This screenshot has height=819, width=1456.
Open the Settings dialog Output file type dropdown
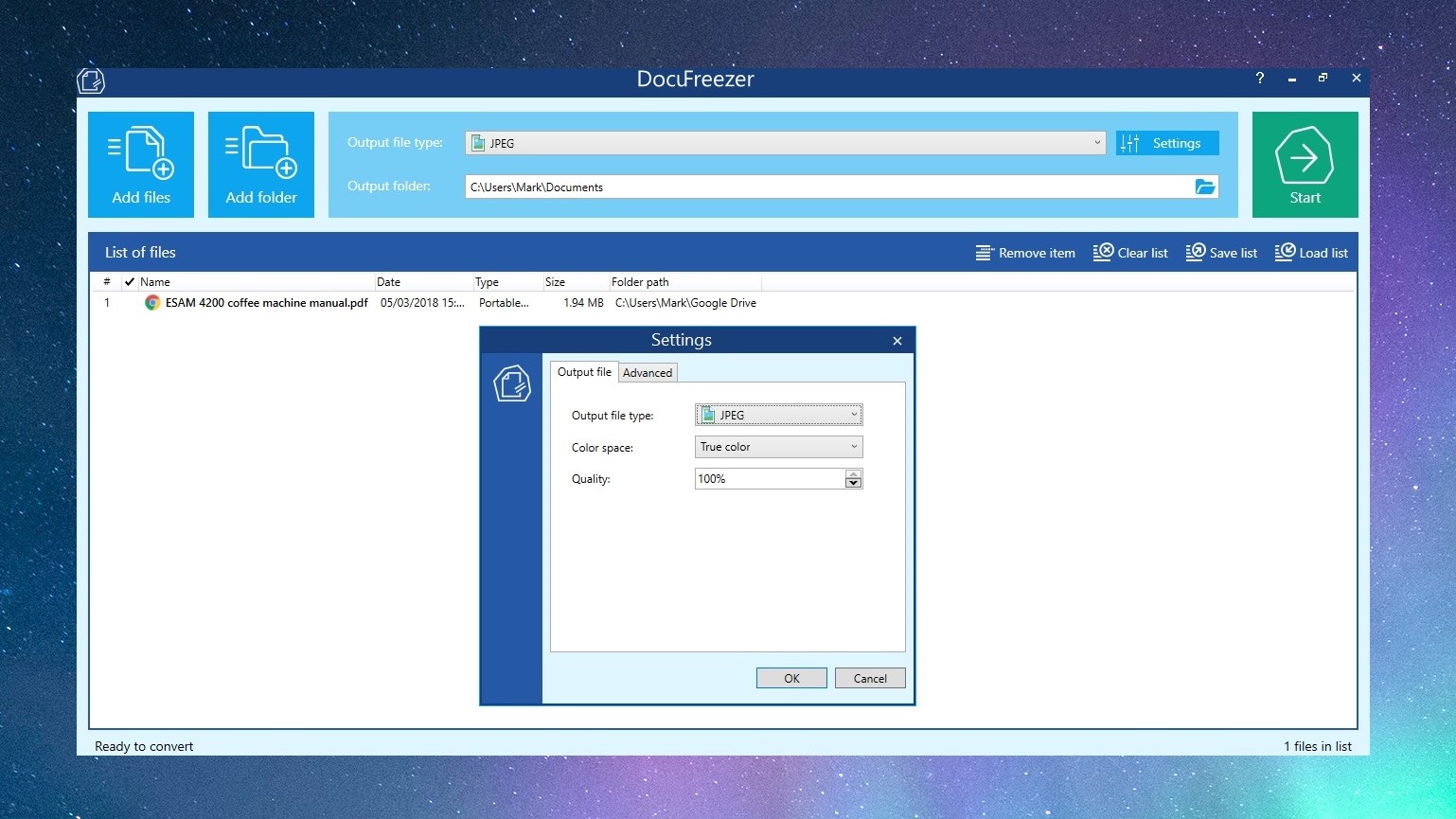tap(779, 415)
